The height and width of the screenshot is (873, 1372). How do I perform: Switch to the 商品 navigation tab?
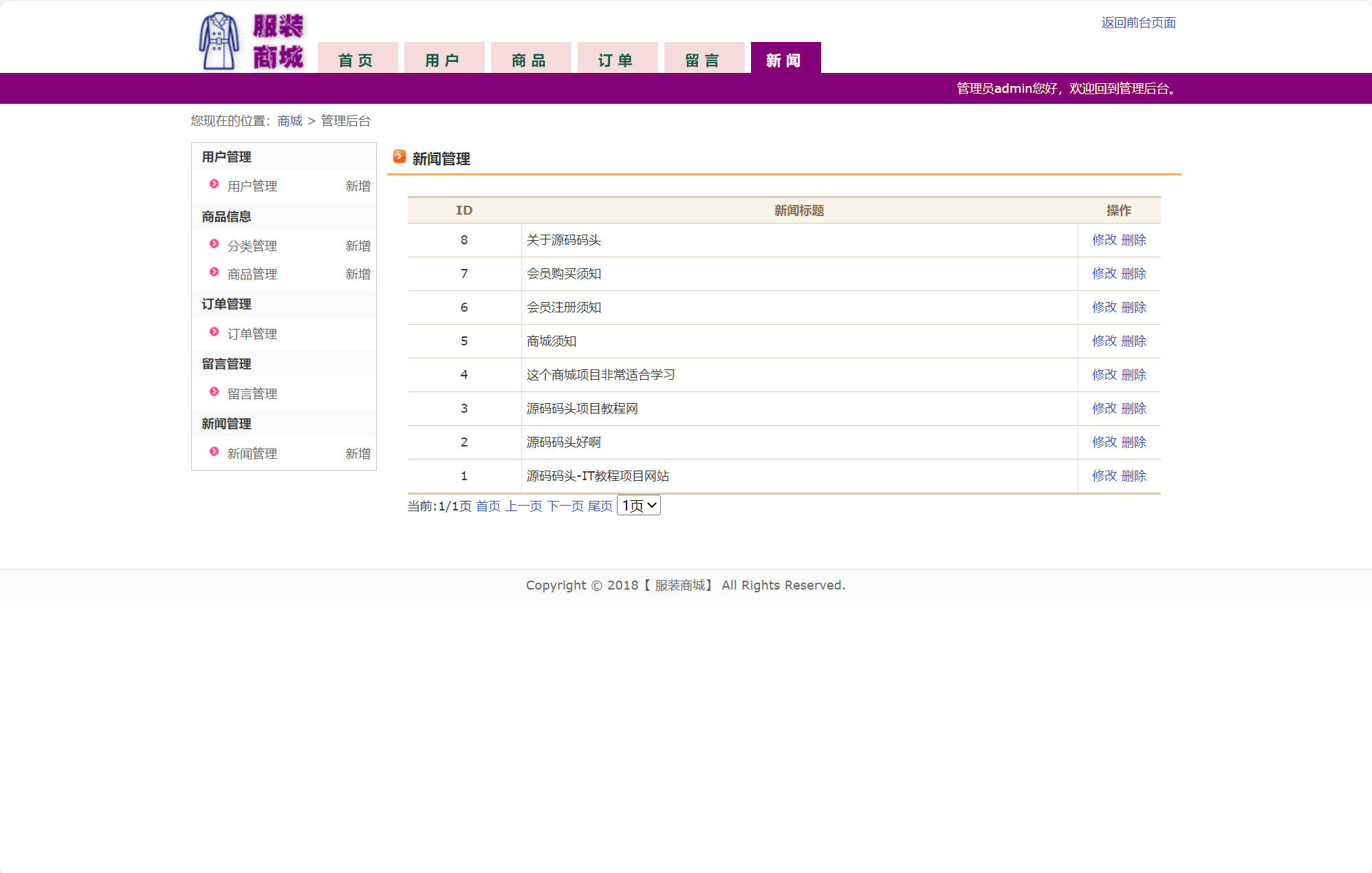click(x=530, y=60)
